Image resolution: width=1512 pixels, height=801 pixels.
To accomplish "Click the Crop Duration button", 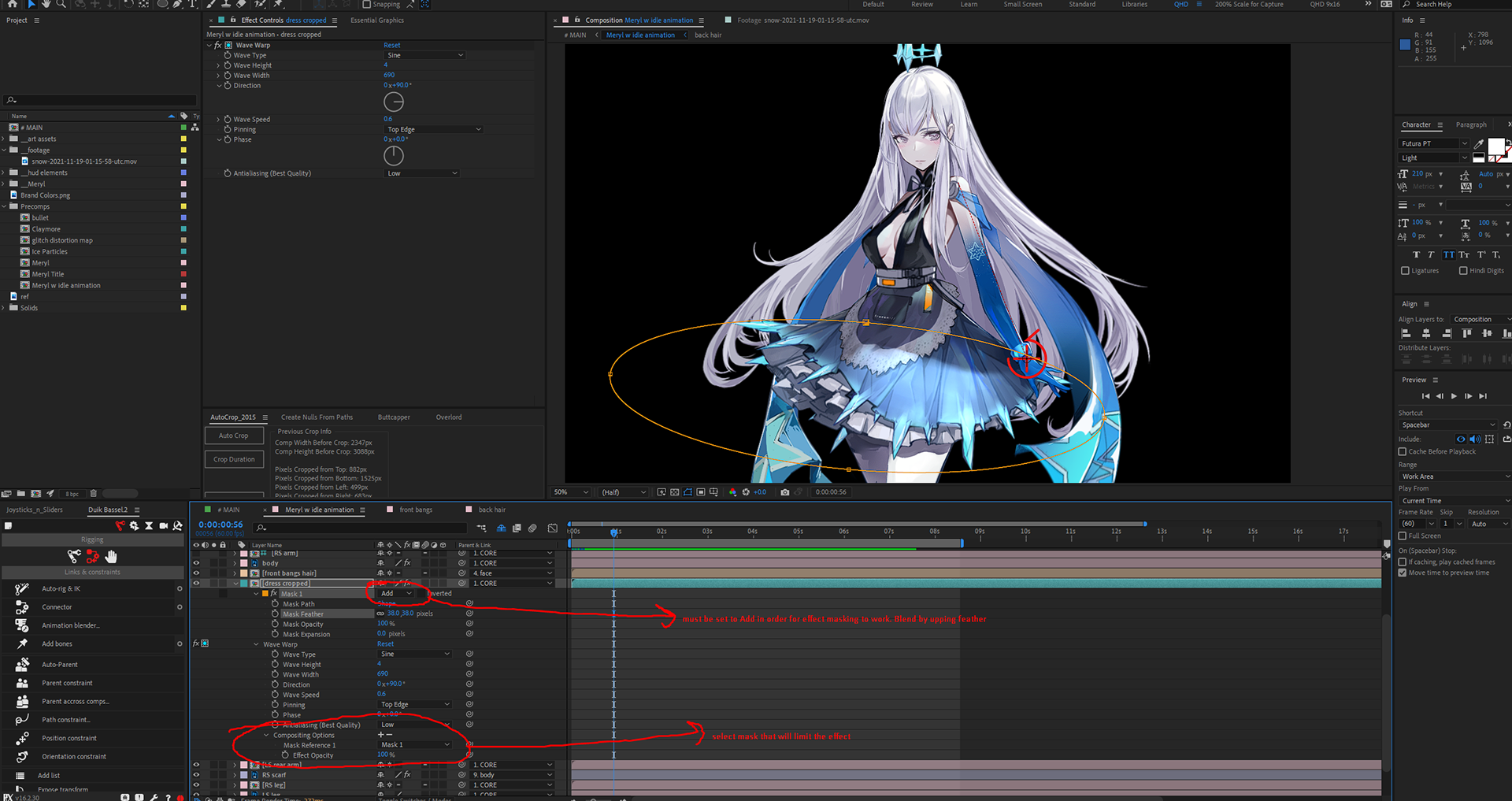I will click(234, 459).
